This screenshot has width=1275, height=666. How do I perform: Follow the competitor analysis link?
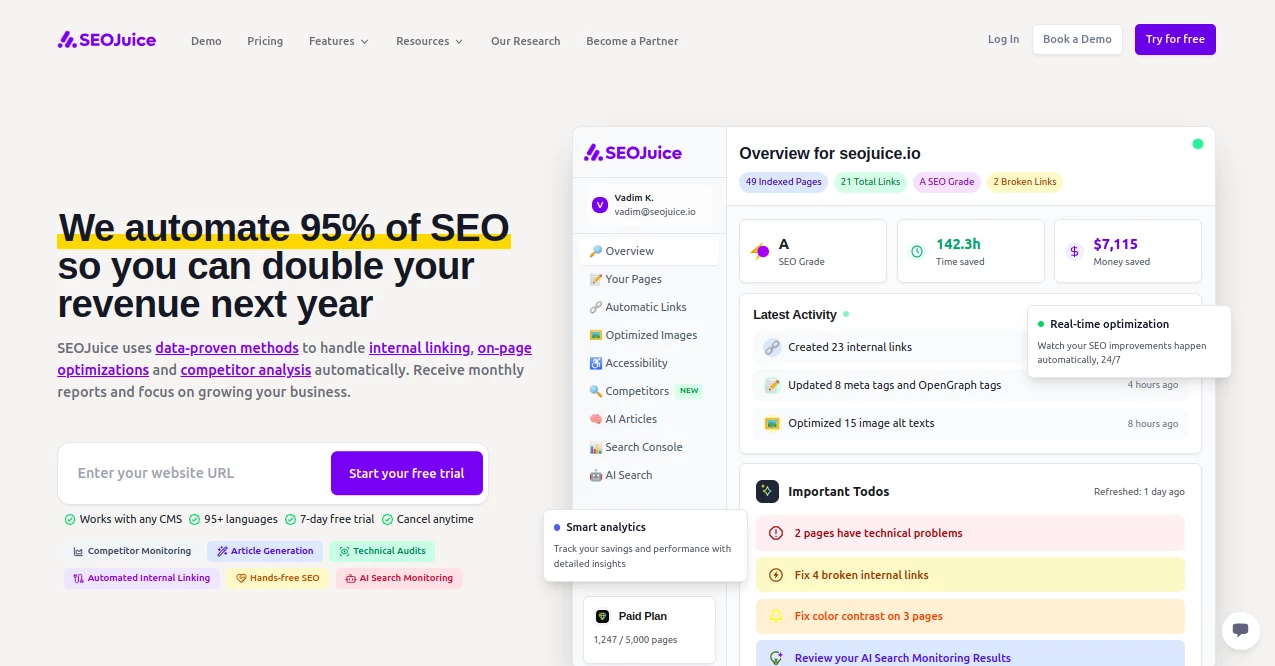point(246,369)
